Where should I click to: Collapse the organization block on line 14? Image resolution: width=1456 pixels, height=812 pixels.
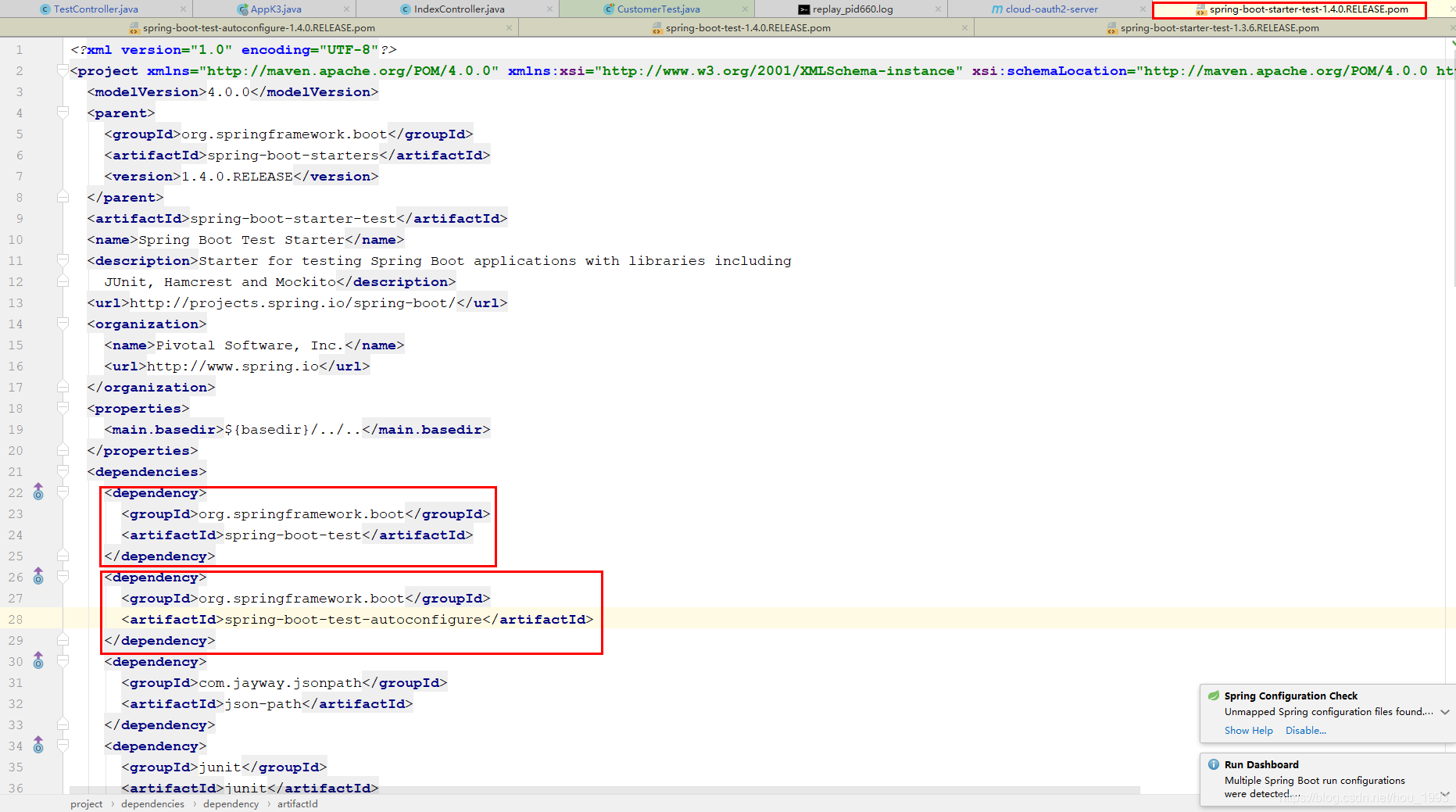coord(63,324)
